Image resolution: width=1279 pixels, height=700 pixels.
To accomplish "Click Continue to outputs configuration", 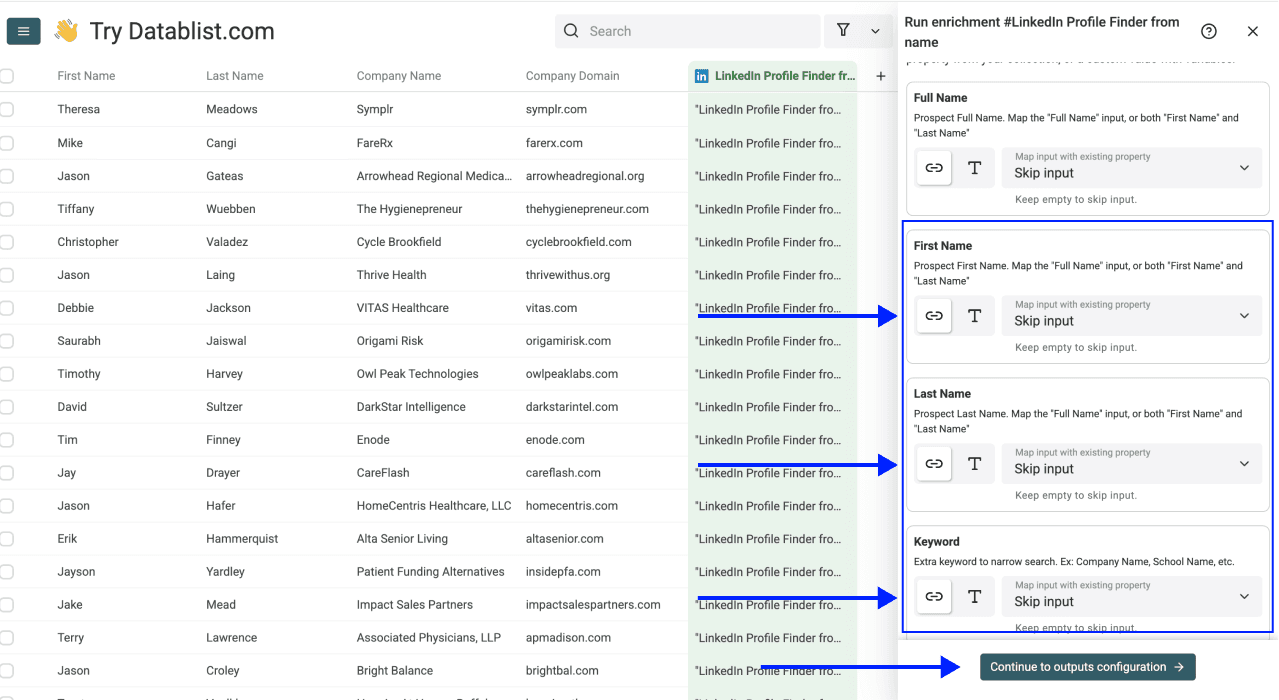I will [x=1087, y=666].
